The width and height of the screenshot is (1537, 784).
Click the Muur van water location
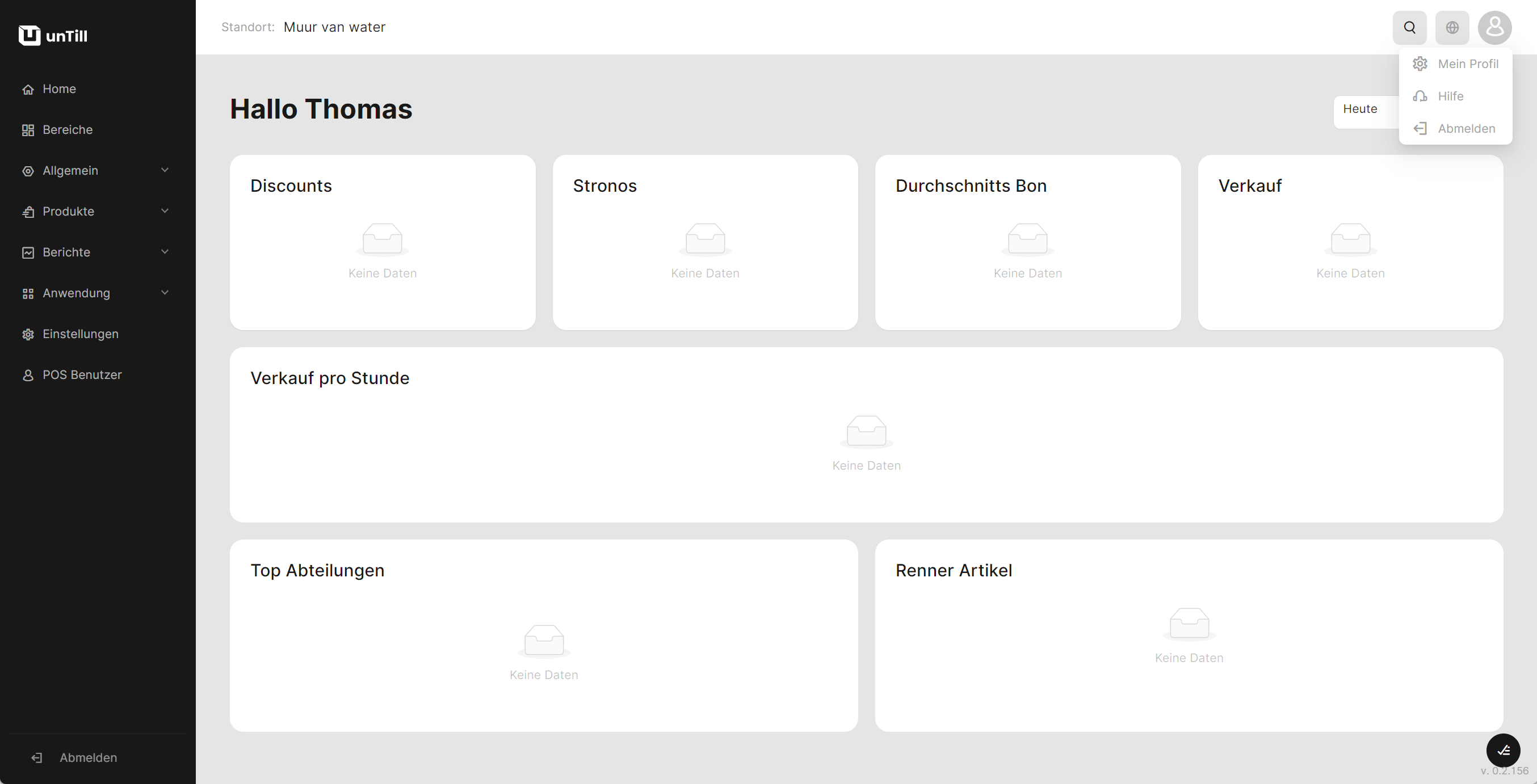pyautogui.click(x=334, y=27)
